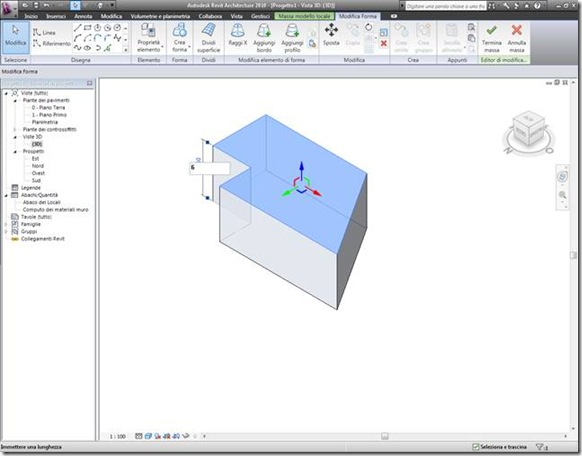The width and height of the screenshot is (582, 456).
Task: Open the quick access toolbar dropdown
Action: click(112, 6)
